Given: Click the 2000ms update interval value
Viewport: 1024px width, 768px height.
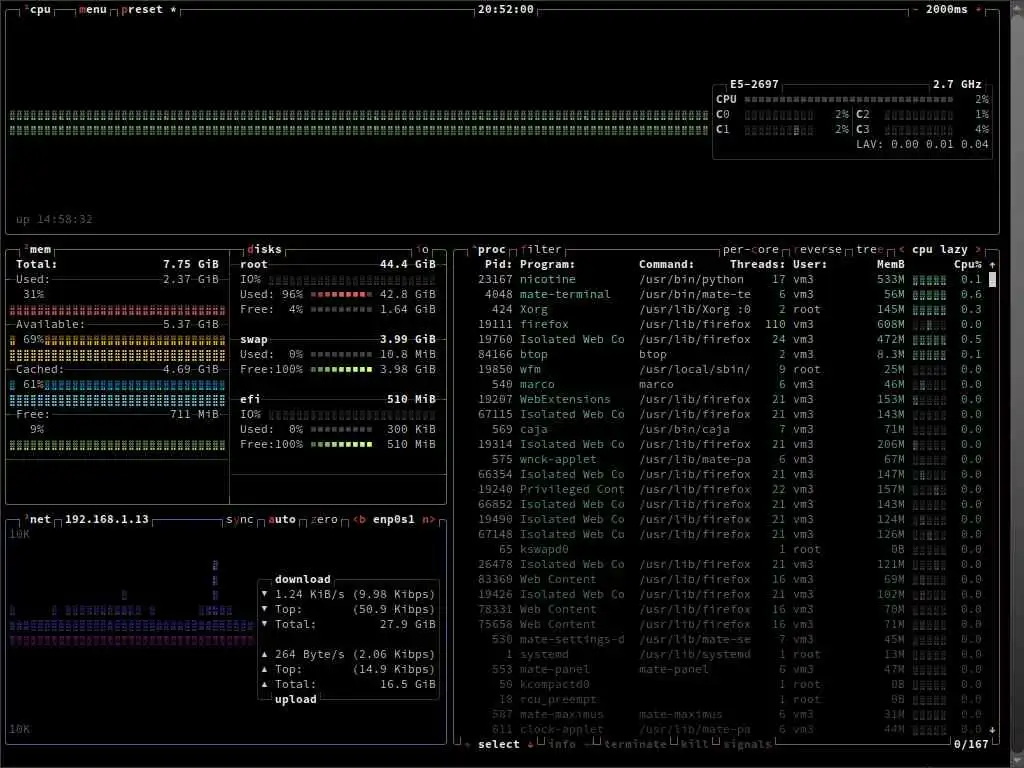Looking at the screenshot, I should tap(946, 10).
